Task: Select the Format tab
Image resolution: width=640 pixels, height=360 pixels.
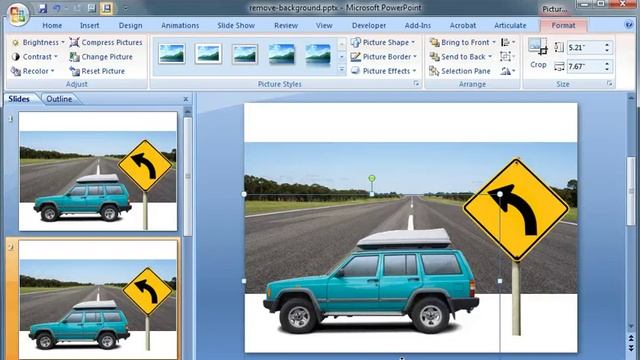Action: click(563, 25)
